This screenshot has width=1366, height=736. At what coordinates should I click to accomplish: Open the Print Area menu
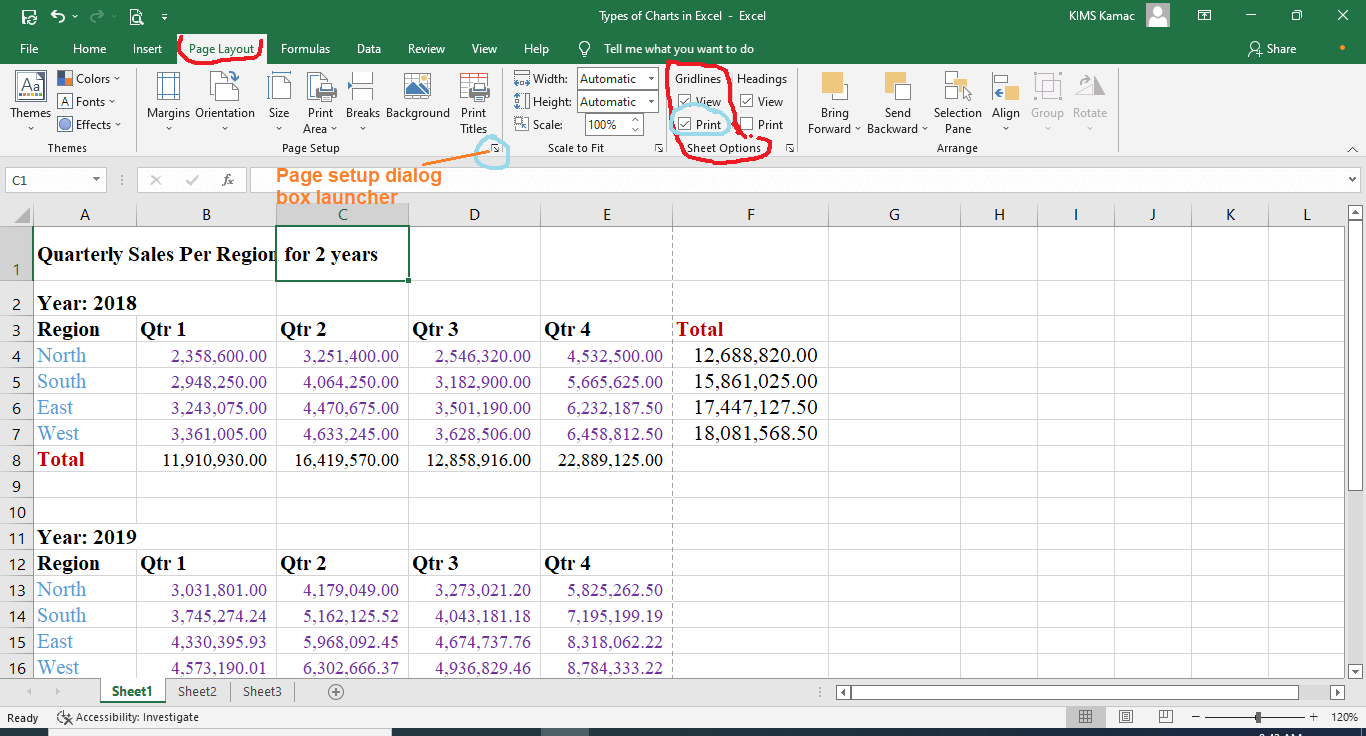pos(321,101)
